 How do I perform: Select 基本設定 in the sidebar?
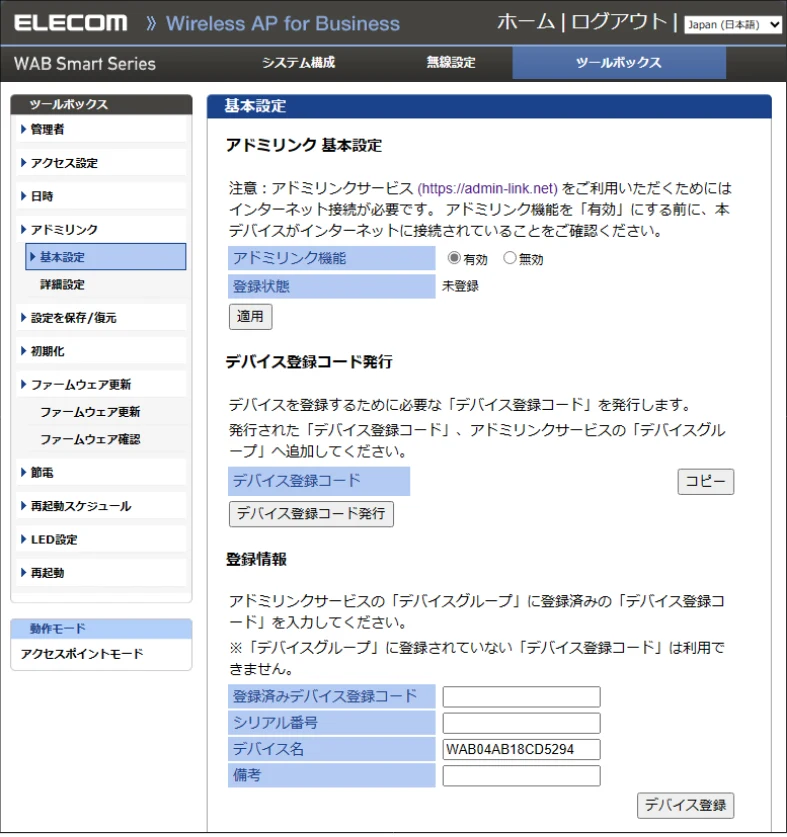tap(106, 257)
